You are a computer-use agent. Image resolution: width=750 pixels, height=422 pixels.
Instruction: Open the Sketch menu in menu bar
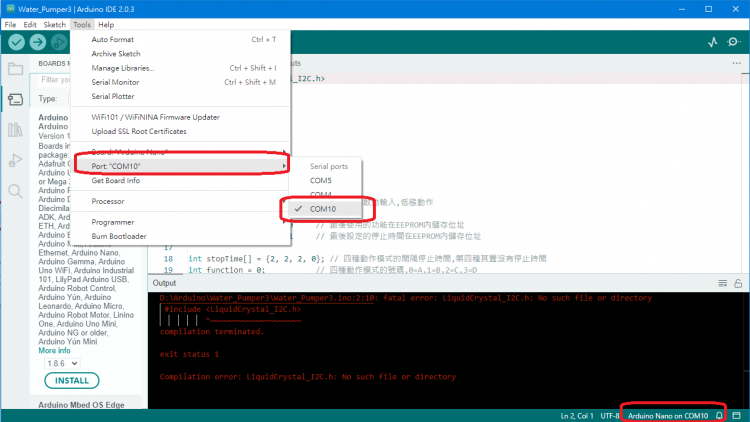(55, 24)
